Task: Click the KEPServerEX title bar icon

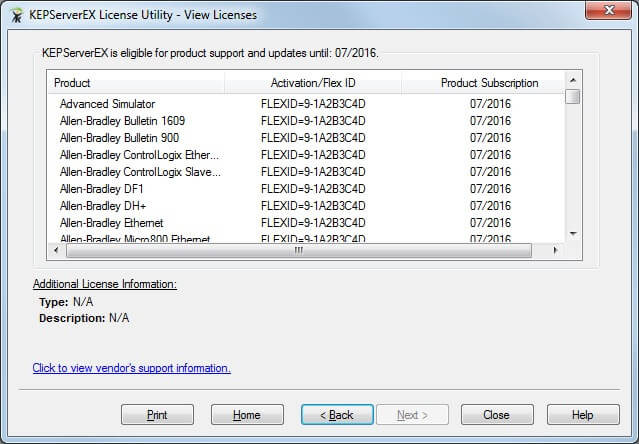Action: 16,14
